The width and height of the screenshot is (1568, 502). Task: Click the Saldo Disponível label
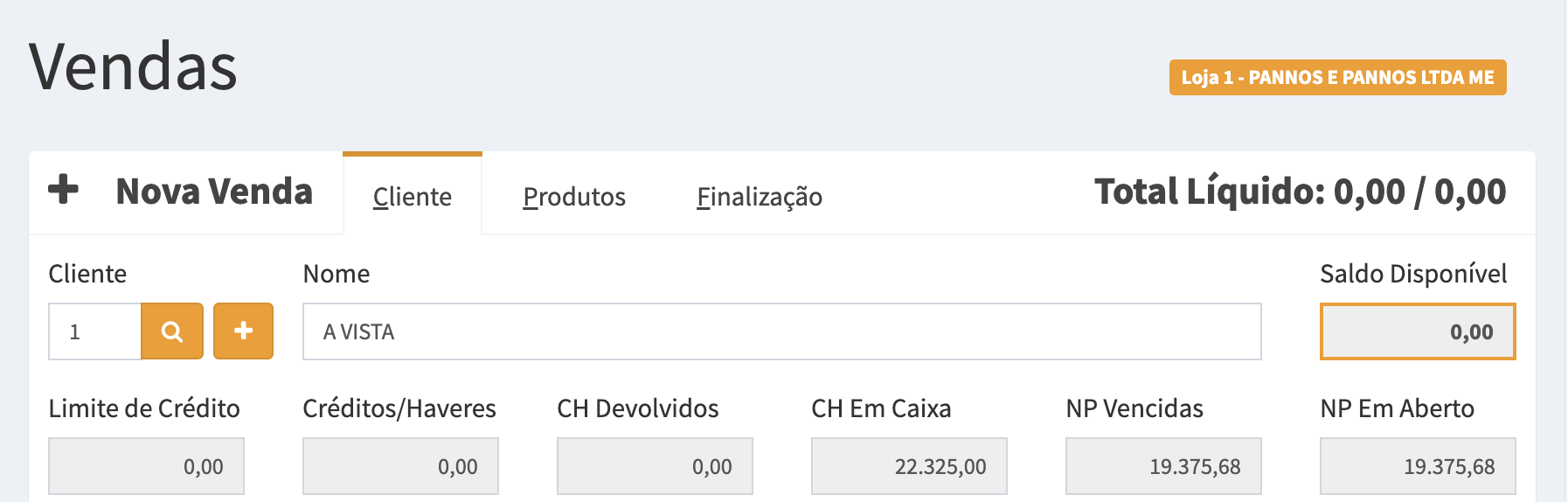1412,274
